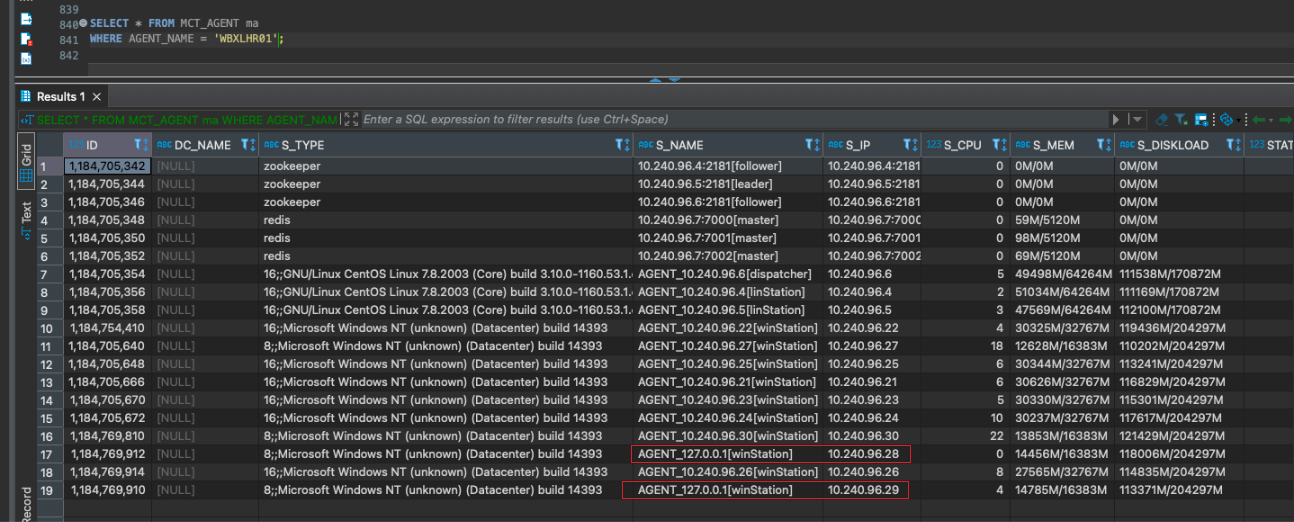The image size is (1294, 522).
Task: Open the filter history dropdown arrow
Action: [x=1137, y=119]
